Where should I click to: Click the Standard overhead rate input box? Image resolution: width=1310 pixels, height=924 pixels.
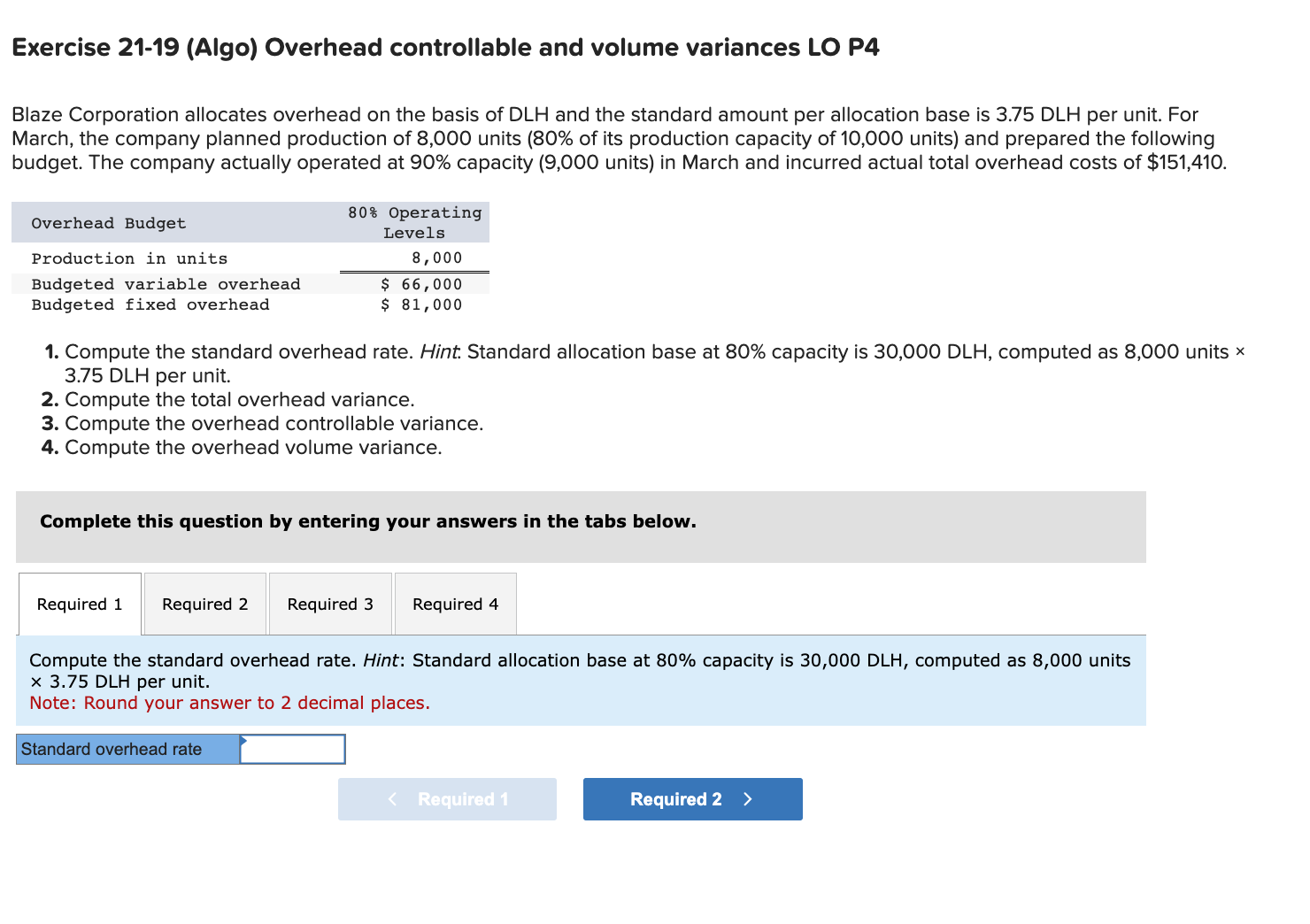pos(292,749)
